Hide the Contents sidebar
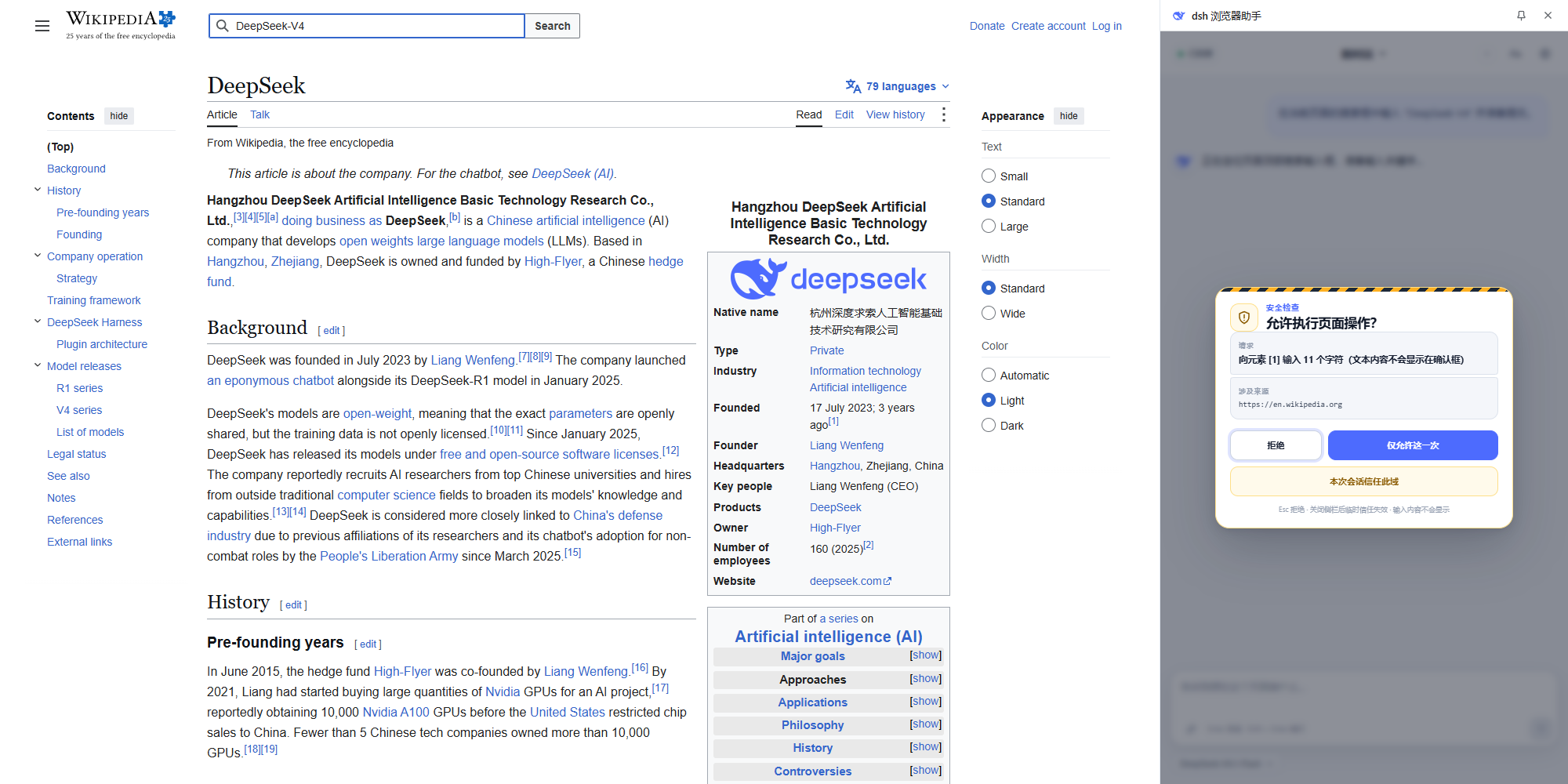The image size is (1568, 784). [119, 116]
